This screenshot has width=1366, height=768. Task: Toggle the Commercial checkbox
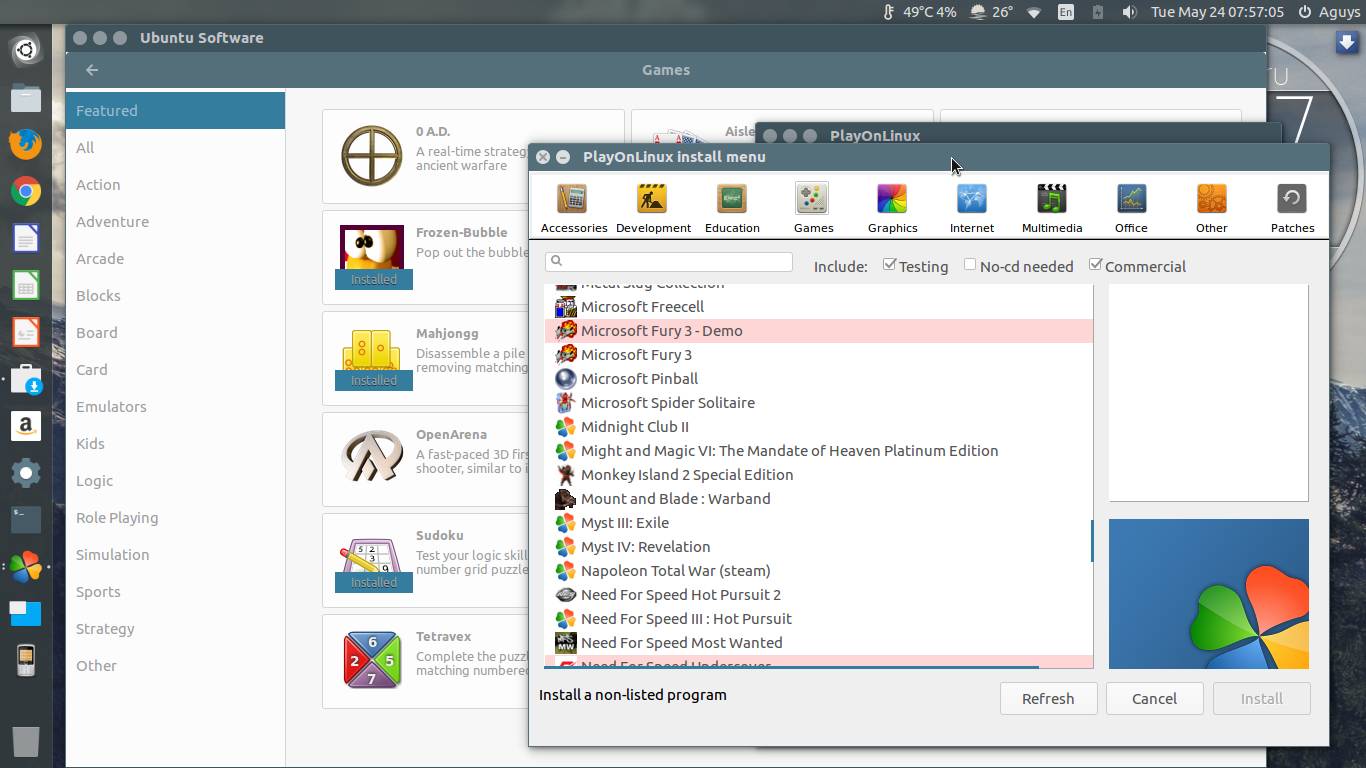[1095, 265]
